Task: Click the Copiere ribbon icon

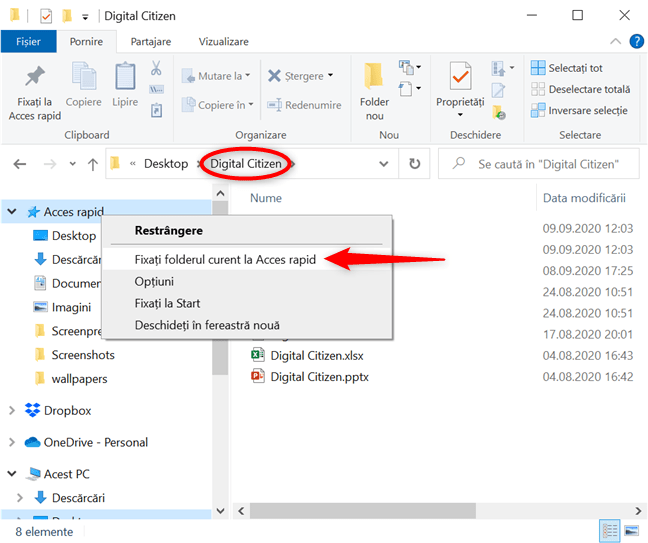Action: point(84,76)
